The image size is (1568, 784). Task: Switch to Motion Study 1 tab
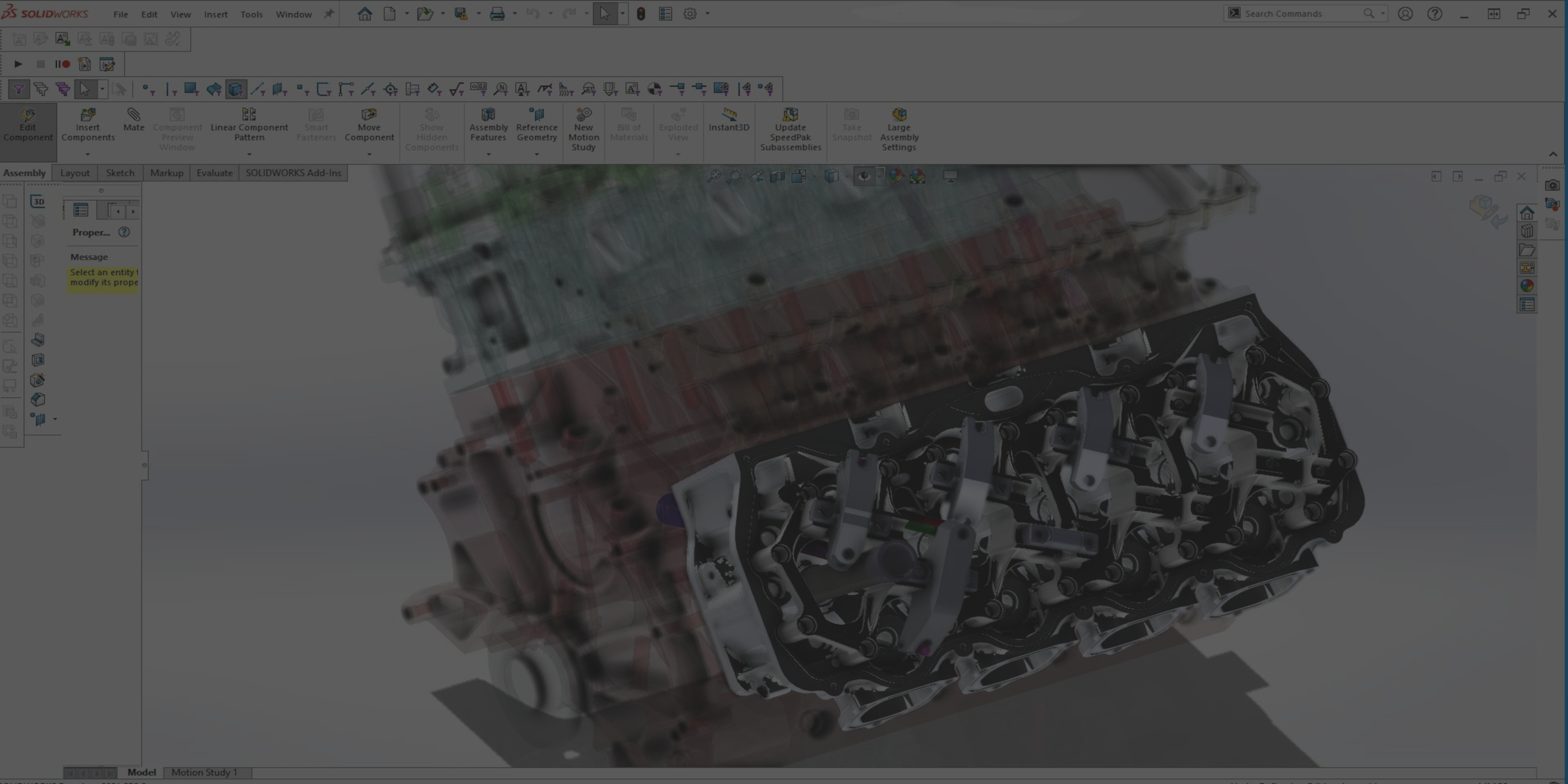point(204,772)
